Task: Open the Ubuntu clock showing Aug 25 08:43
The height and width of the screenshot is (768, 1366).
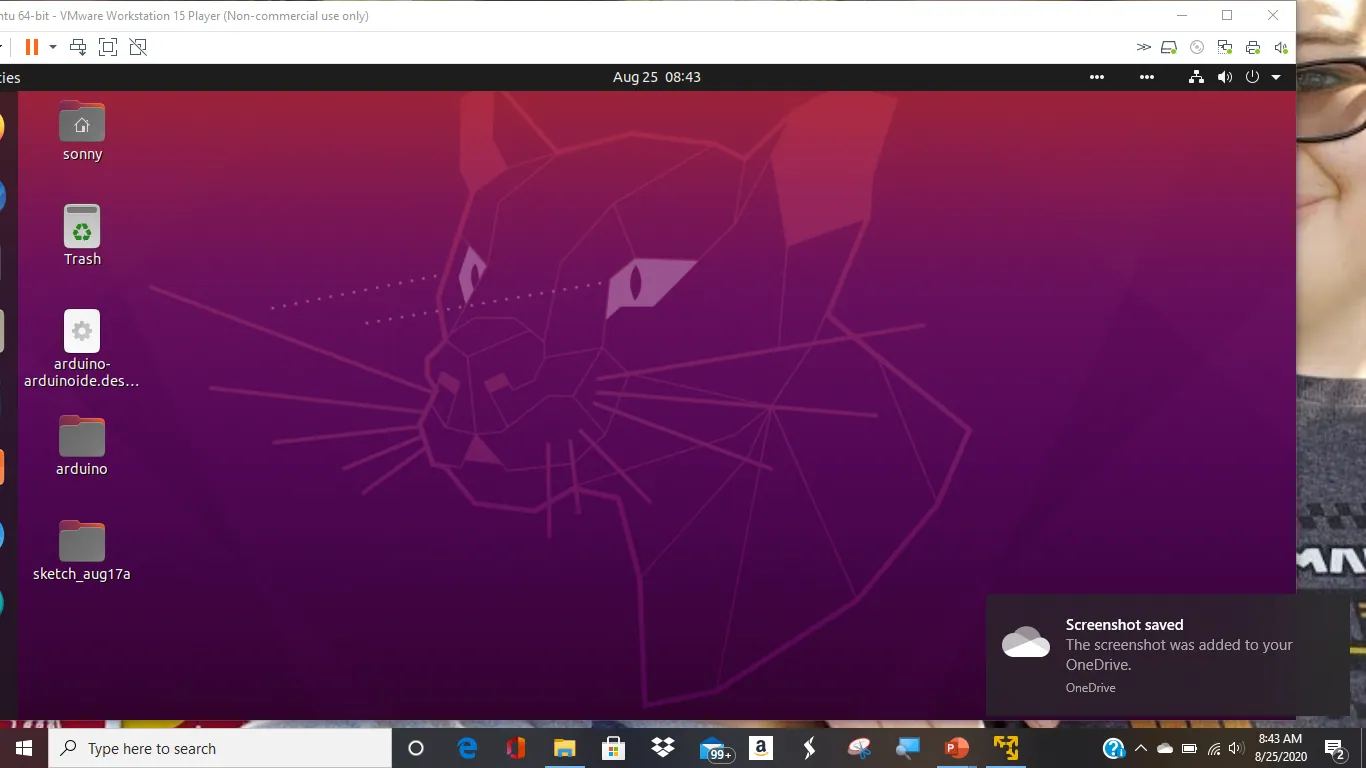Action: [656, 77]
